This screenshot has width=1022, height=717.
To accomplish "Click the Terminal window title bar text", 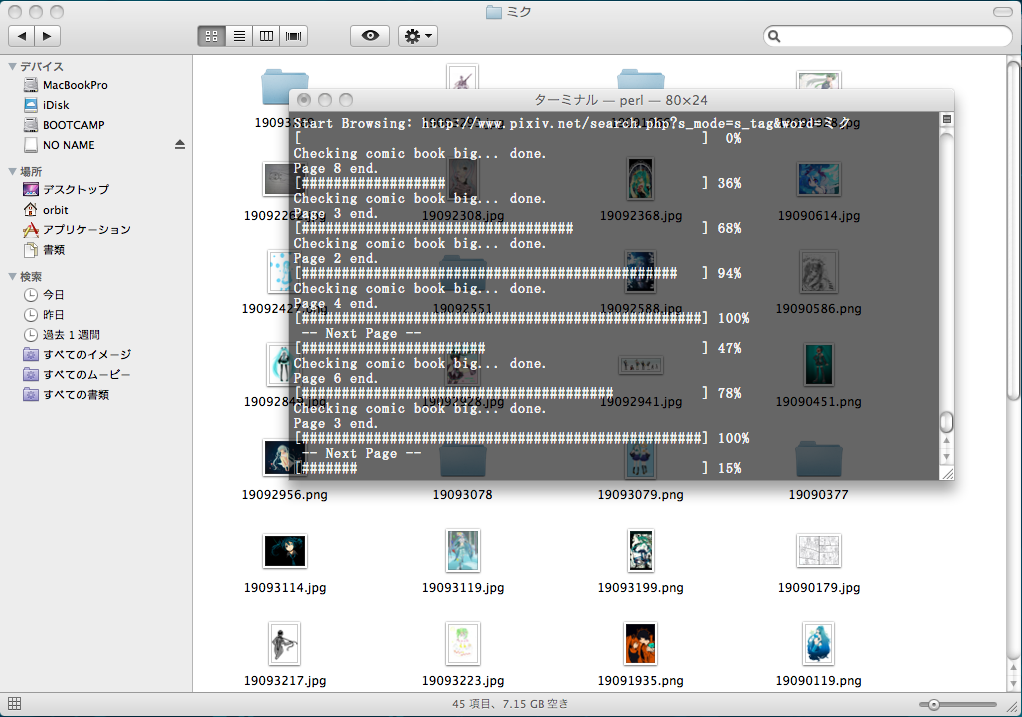I will pos(621,100).
